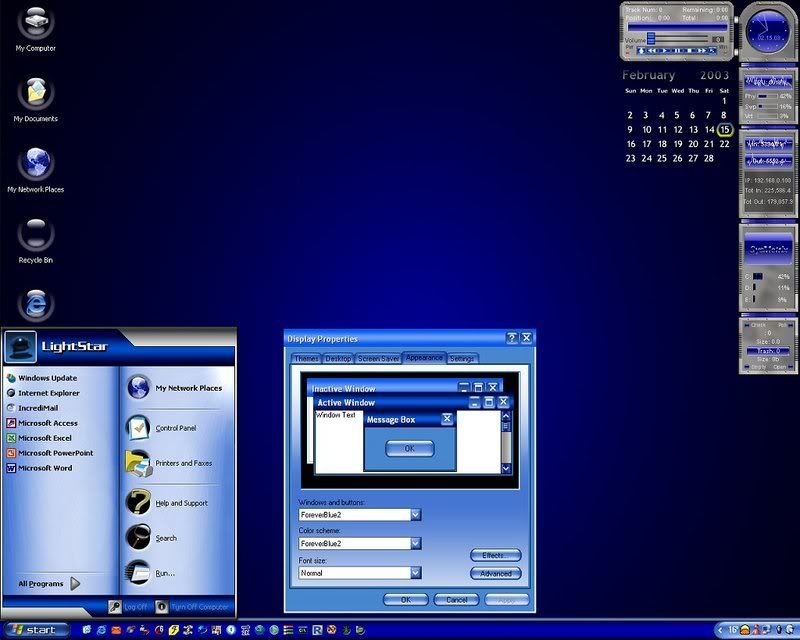Open My Documents desktop icon
Viewport: 800px width, 640px height.
36,100
